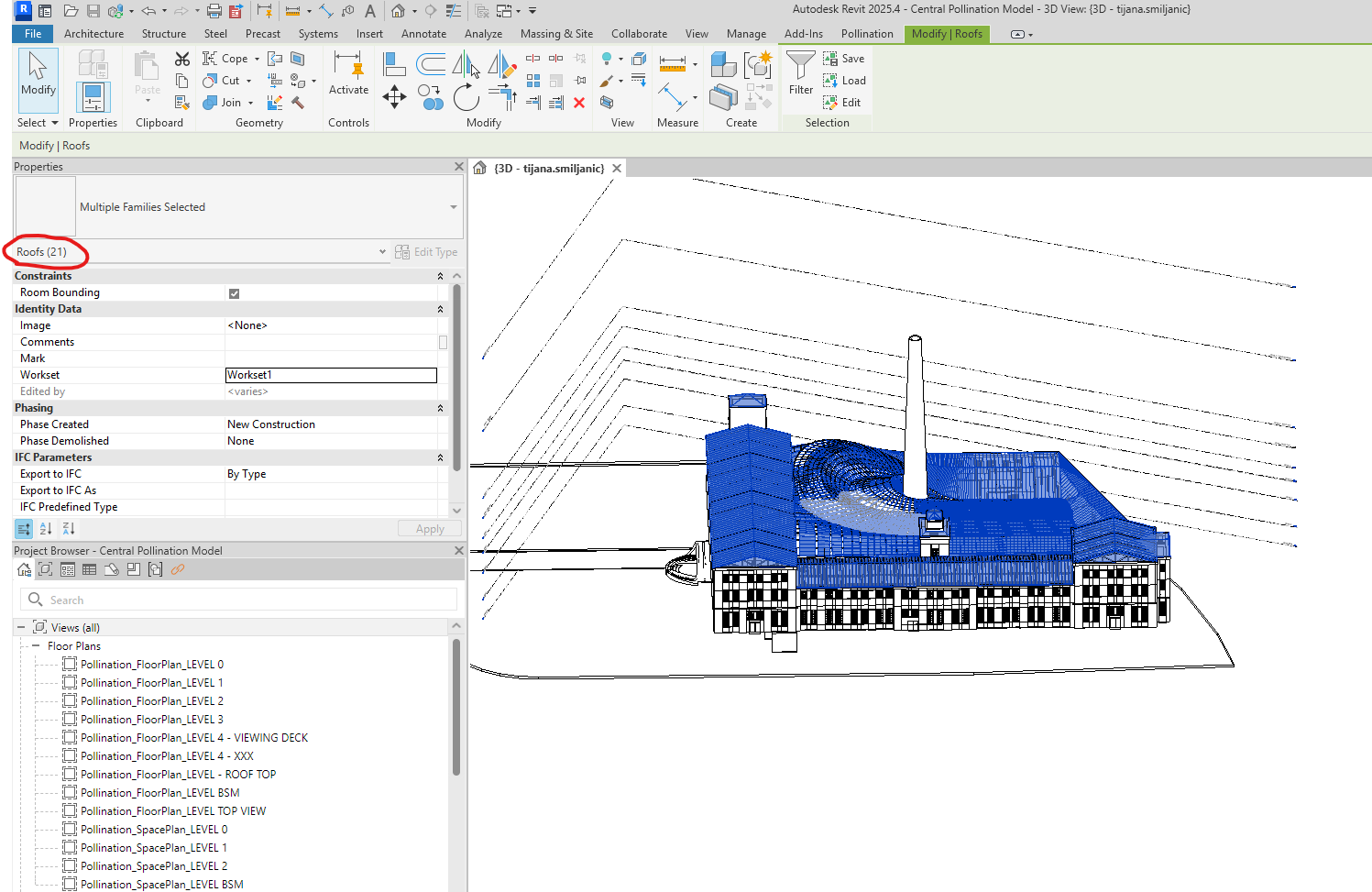Switch to the Pollination ribbon tab
The height and width of the screenshot is (892, 1372).
pos(866,34)
